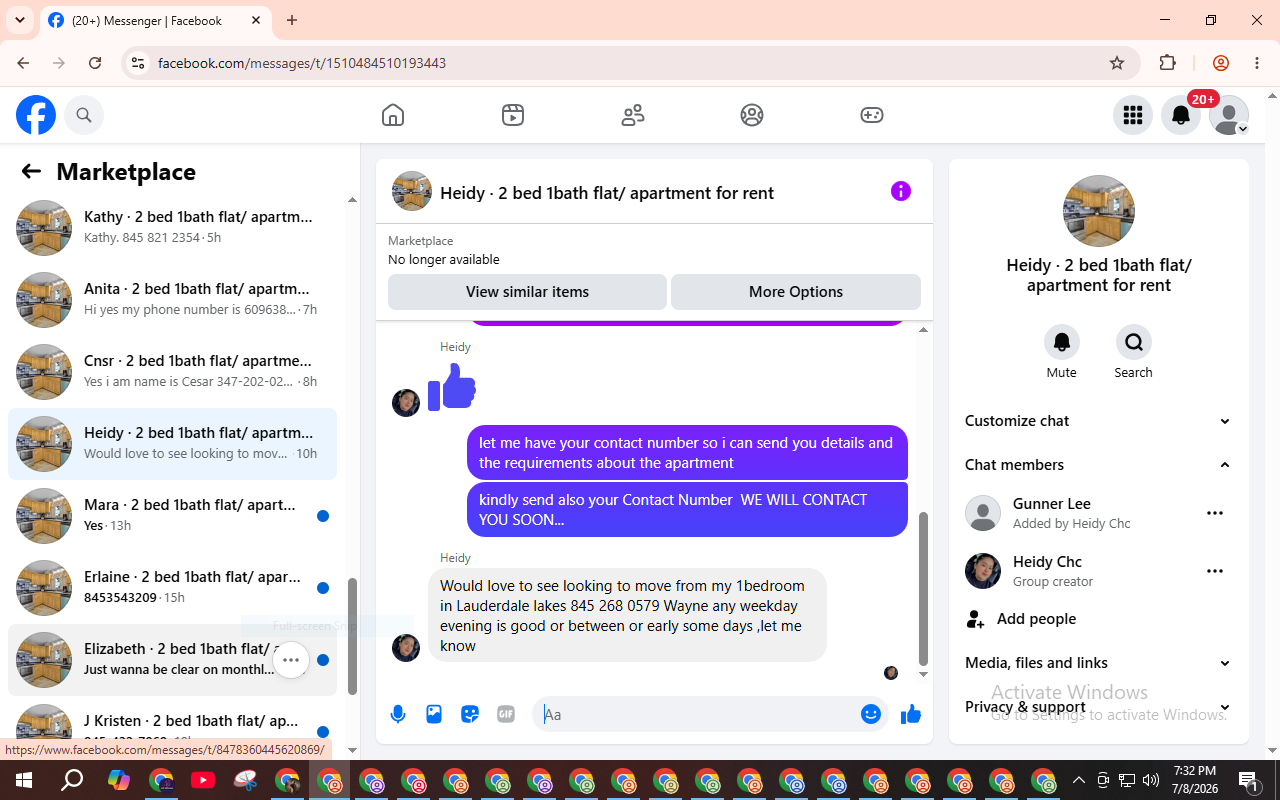Open conversation information purple i icon
This screenshot has height=800, width=1280.
[901, 191]
